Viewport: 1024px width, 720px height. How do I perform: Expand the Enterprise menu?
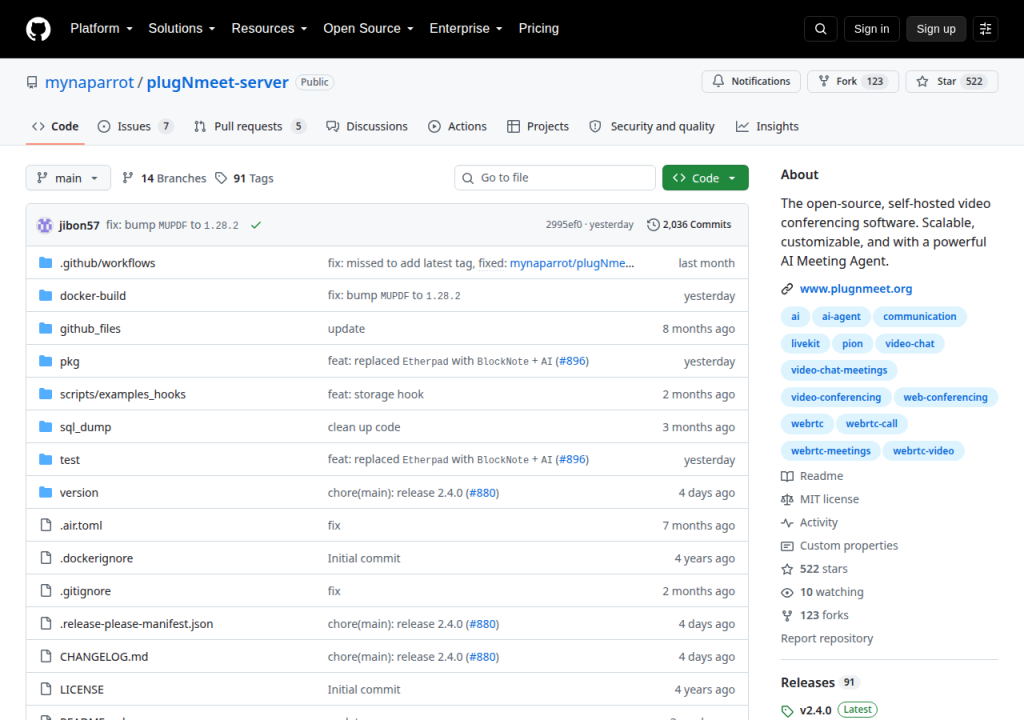click(x=466, y=29)
